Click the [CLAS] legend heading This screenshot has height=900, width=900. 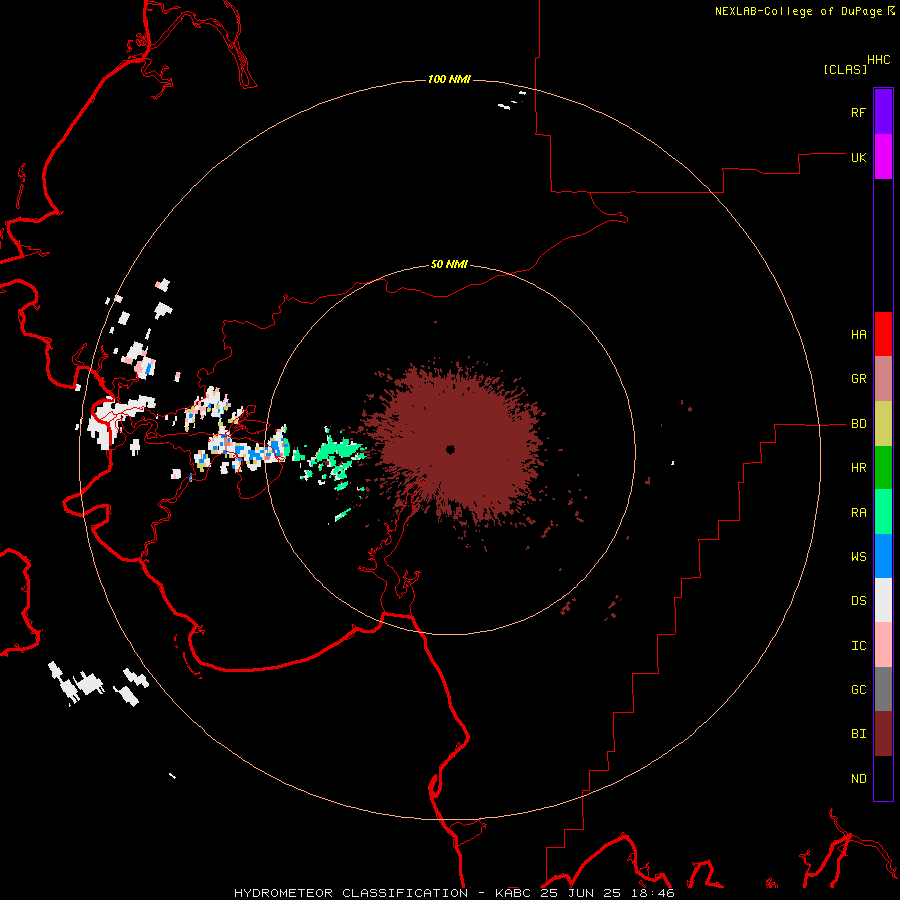pos(845,69)
